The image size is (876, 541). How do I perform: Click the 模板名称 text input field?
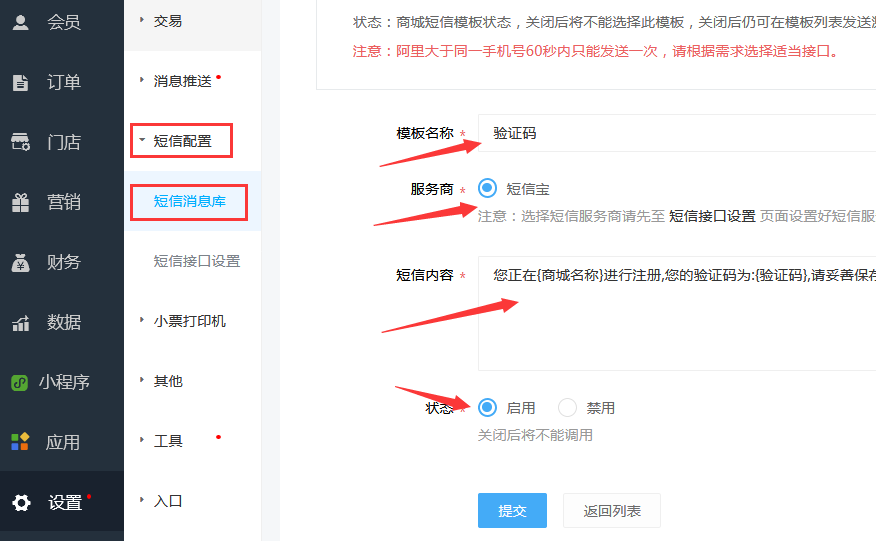click(x=680, y=133)
